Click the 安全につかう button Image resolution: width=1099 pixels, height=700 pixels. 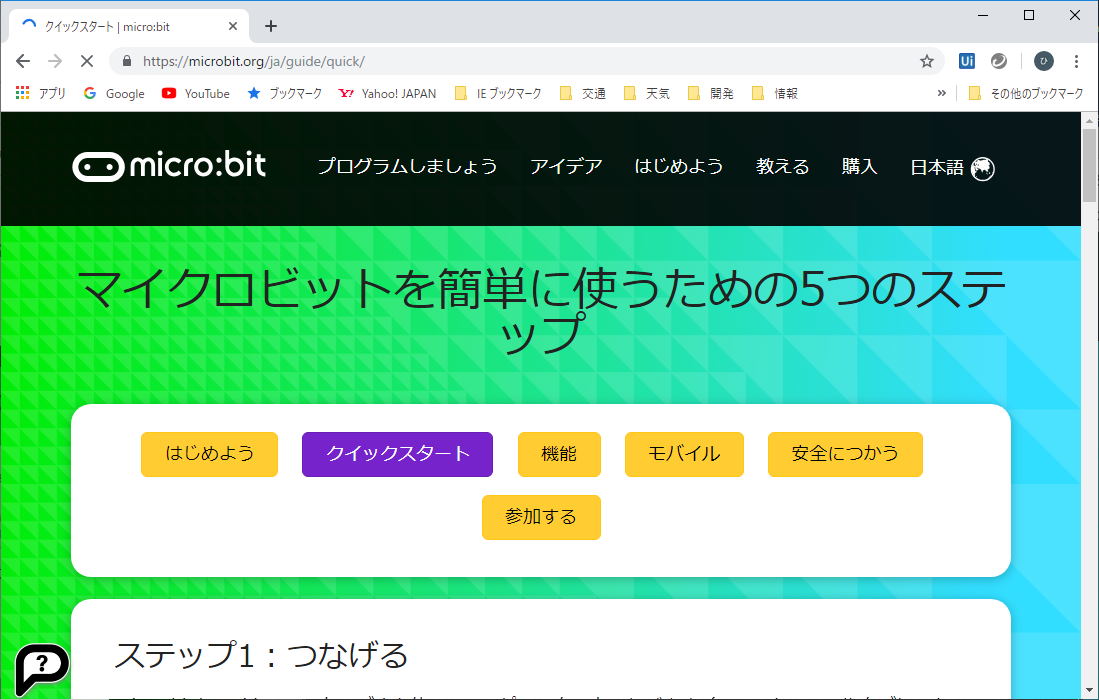tap(845, 454)
